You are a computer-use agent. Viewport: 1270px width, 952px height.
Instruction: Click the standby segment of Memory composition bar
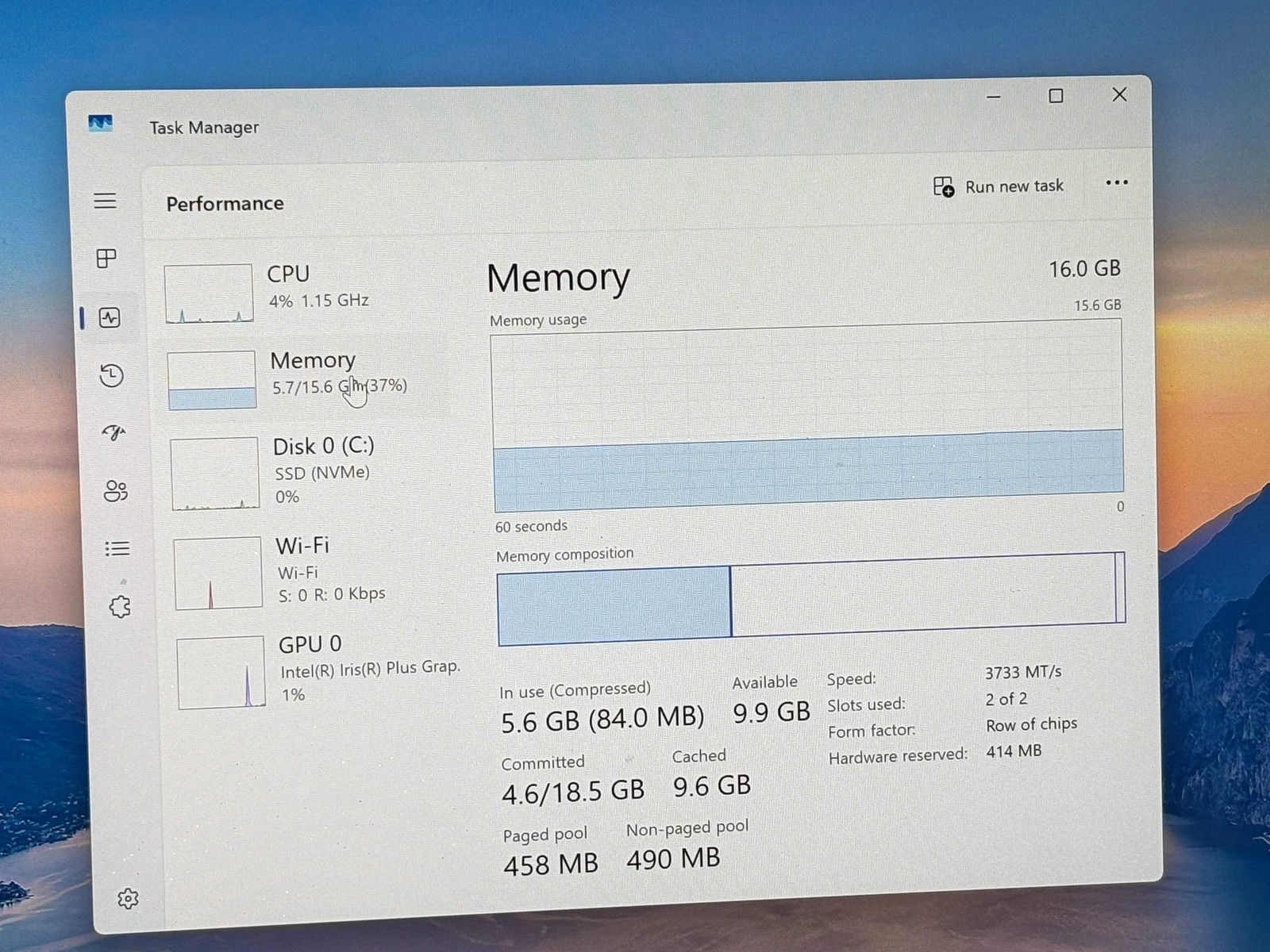[923, 594]
